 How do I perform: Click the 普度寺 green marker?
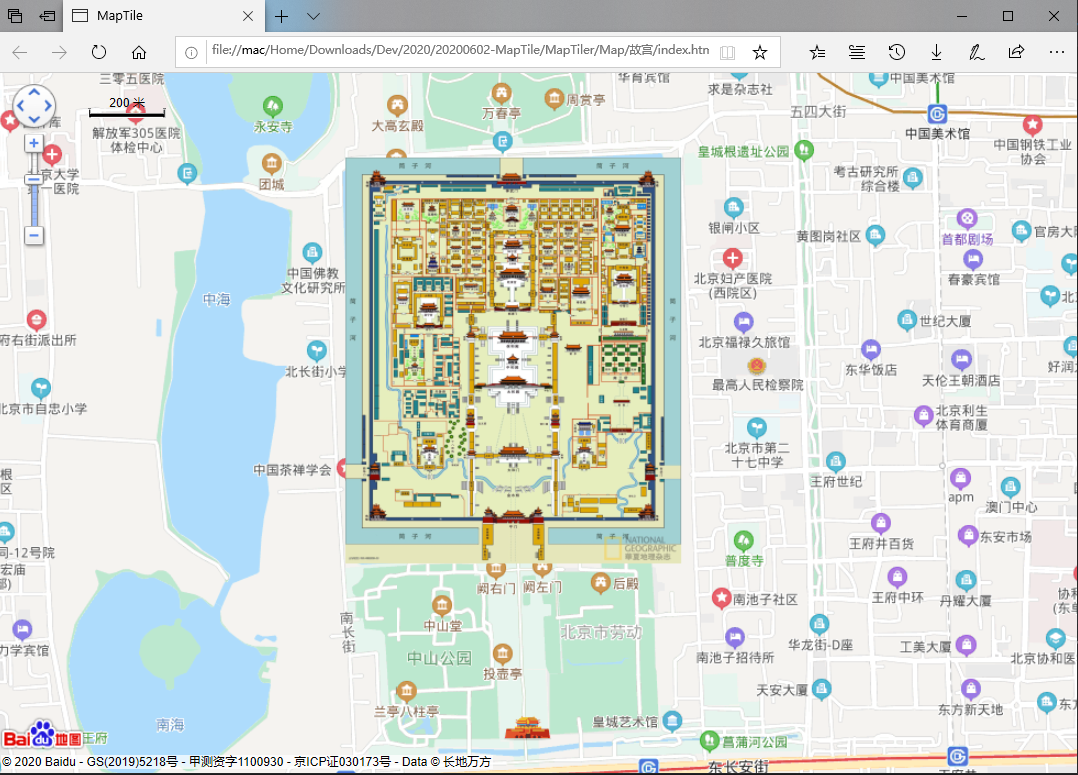pos(743,541)
